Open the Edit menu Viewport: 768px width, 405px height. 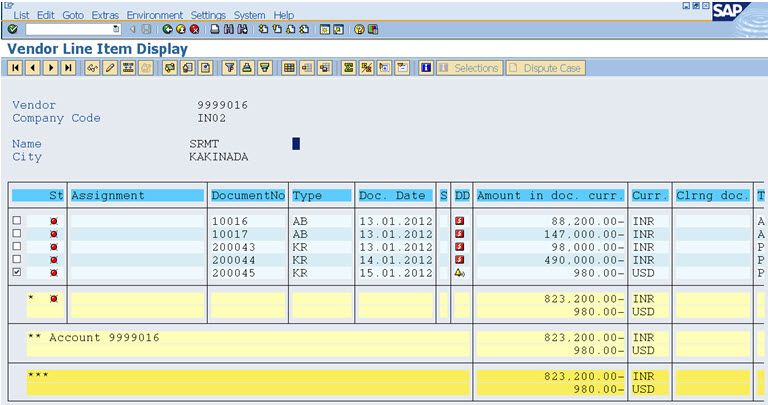point(46,15)
